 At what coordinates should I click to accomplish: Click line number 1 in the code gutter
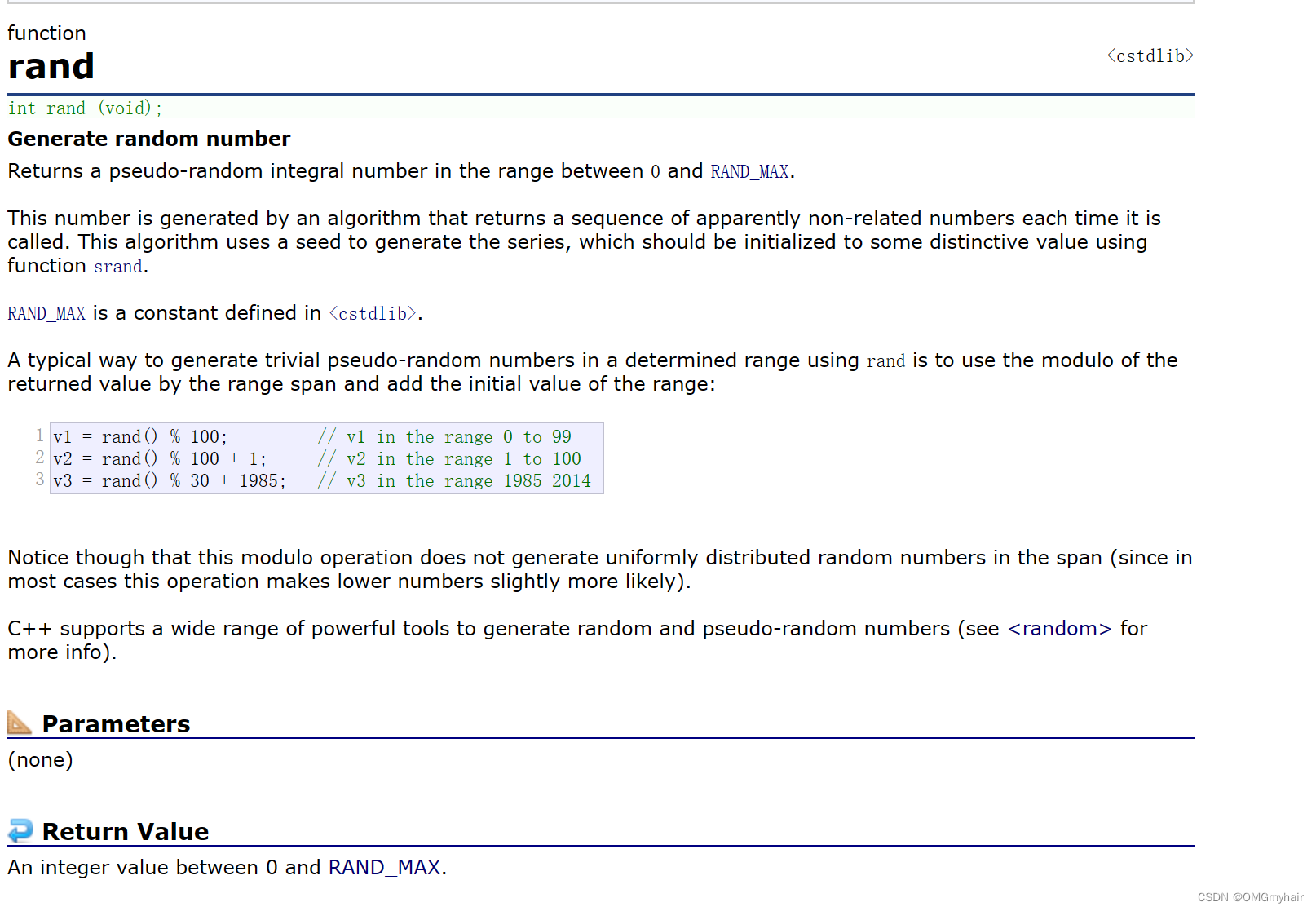pyautogui.click(x=40, y=436)
